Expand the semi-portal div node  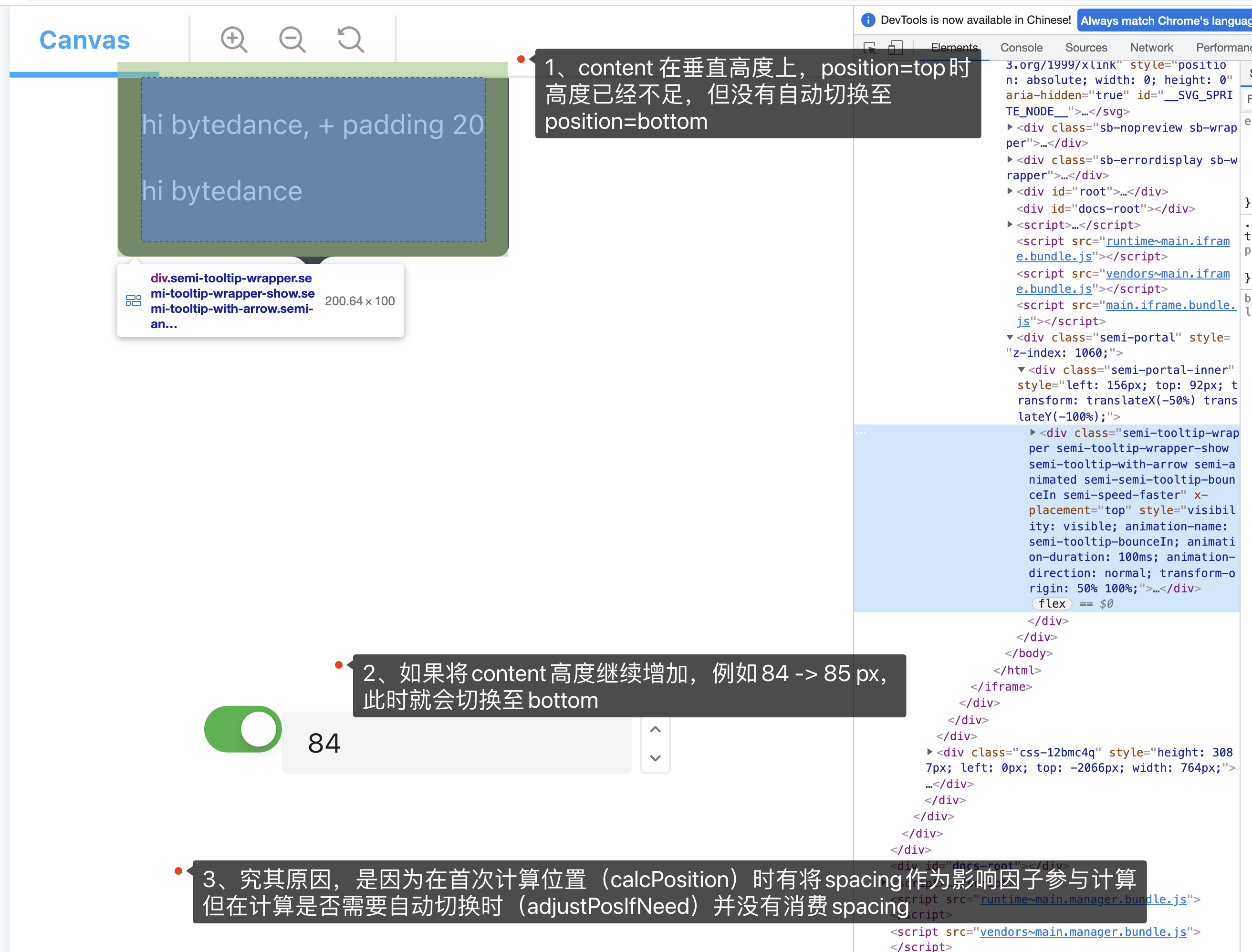click(1011, 338)
